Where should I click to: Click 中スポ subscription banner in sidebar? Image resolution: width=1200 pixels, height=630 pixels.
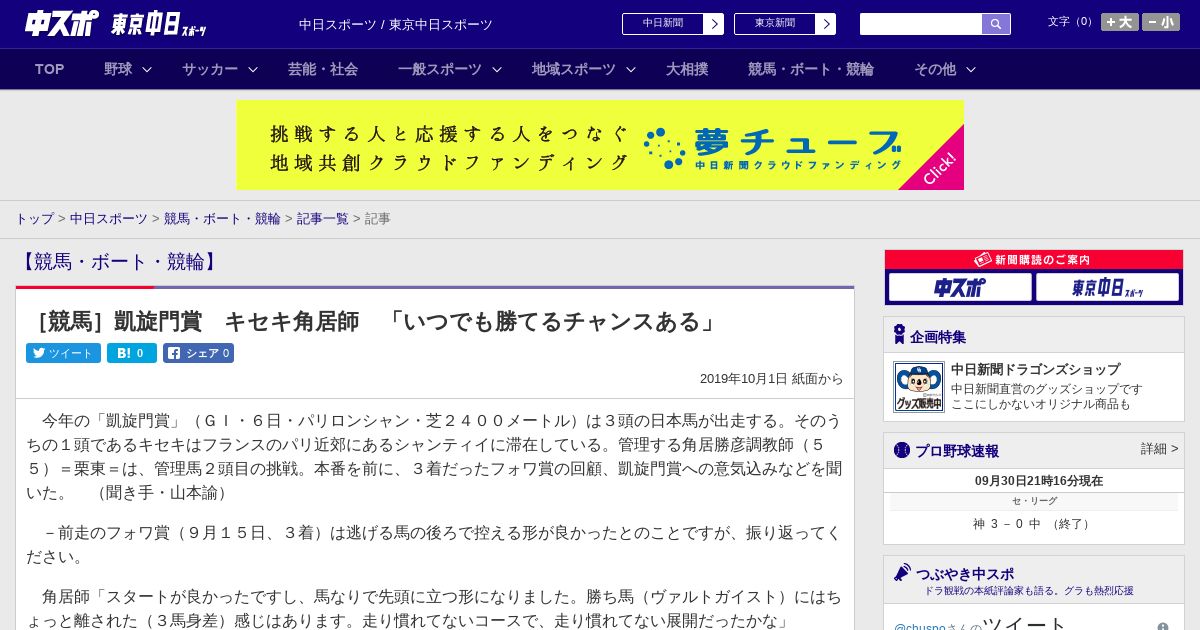960,288
